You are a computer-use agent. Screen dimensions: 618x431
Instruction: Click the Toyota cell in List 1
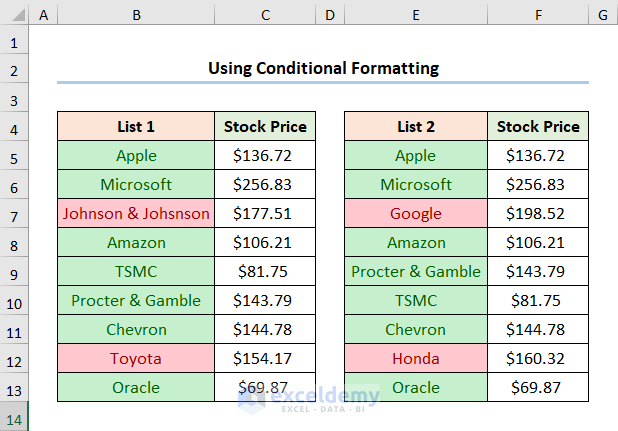[x=136, y=359]
